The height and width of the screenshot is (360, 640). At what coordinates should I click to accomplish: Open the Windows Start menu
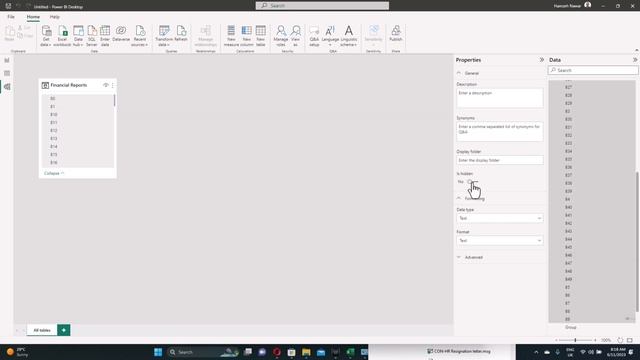pyautogui.click(x=158, y=352)
